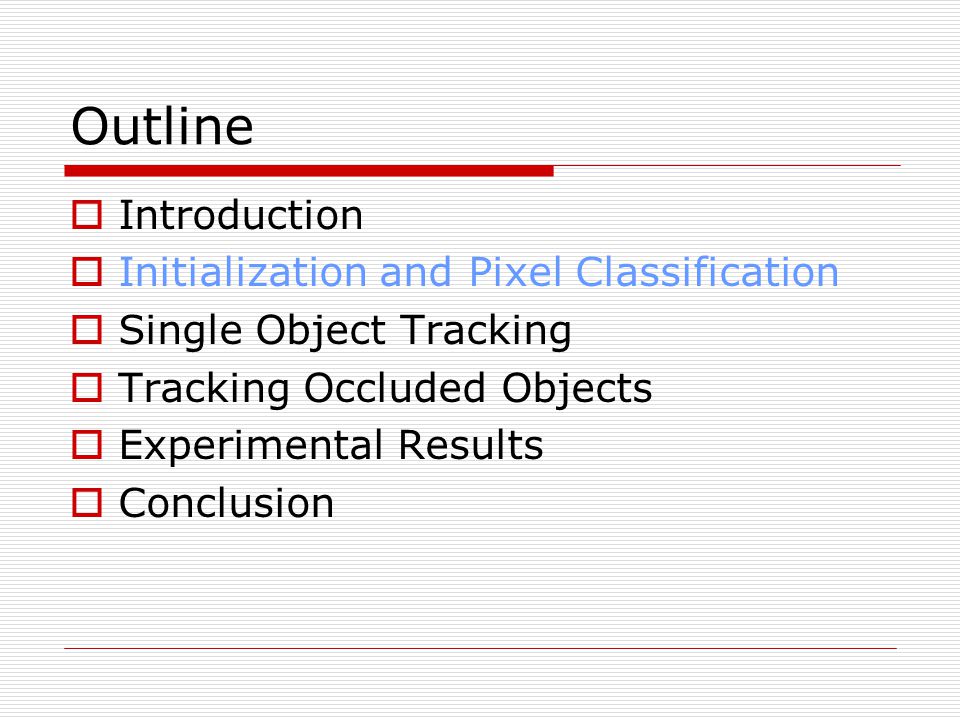Click the thin red line at slide bottom
The image size is (960, 720).
coord(481,648)
